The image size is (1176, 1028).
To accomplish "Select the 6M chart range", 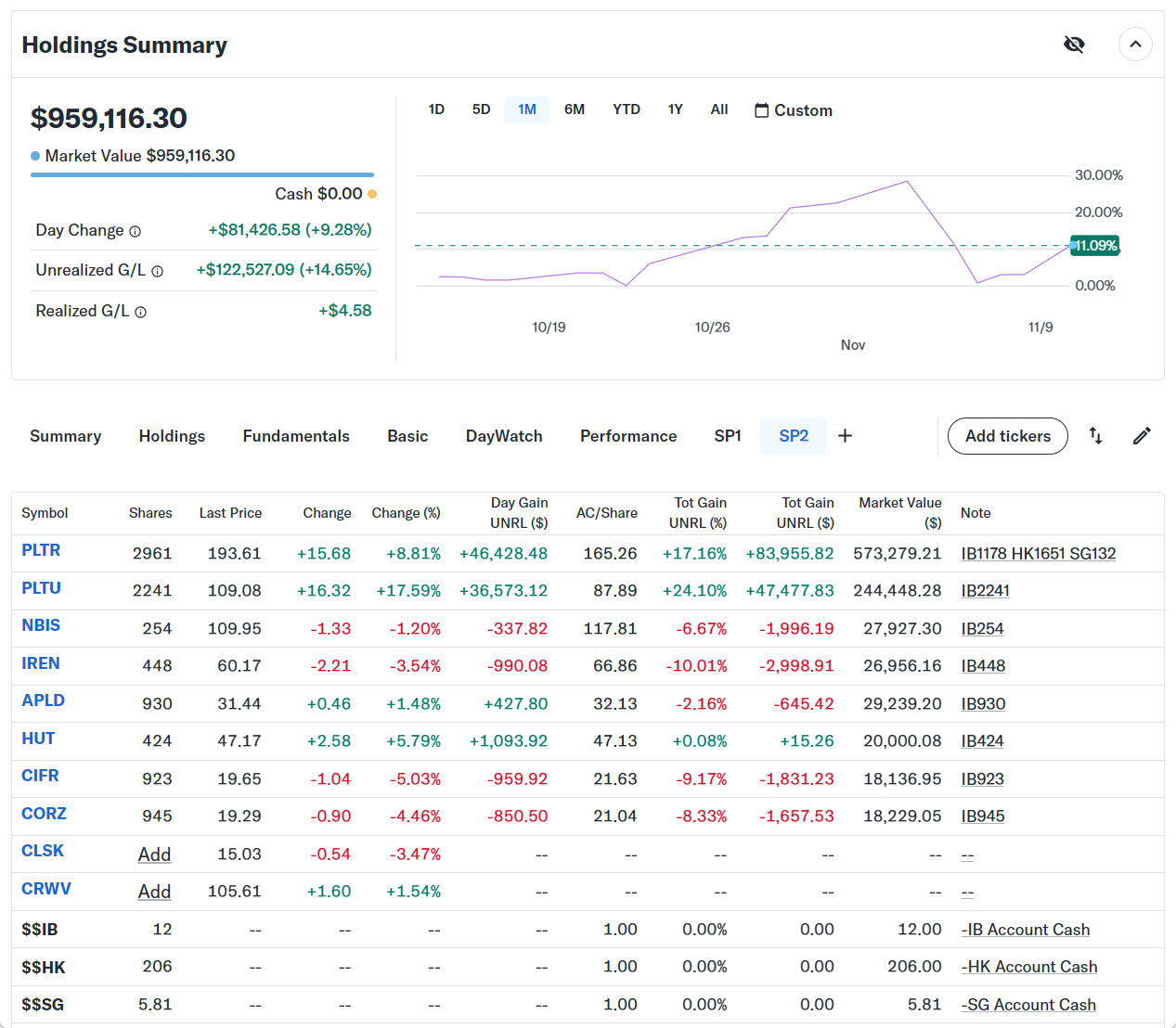I will click(x=575, y=109).
